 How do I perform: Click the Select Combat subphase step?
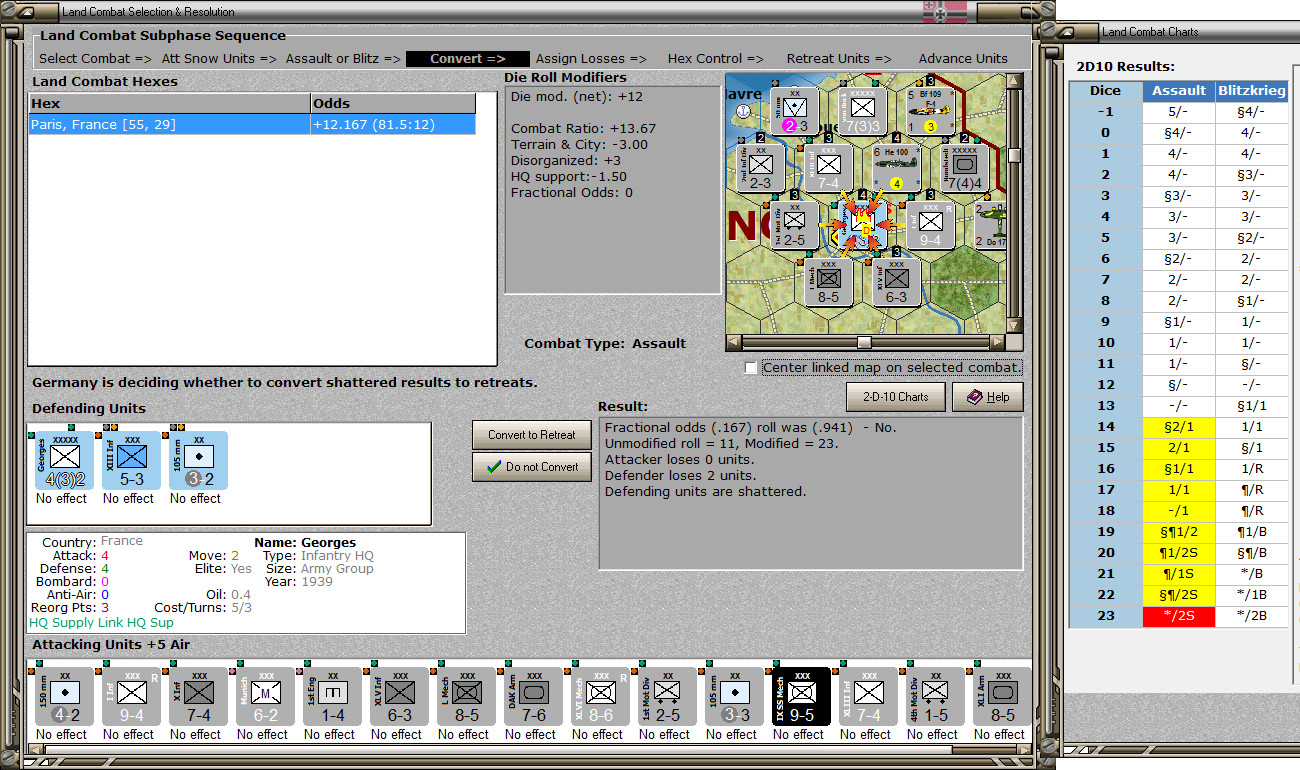[x=96, y=59]
